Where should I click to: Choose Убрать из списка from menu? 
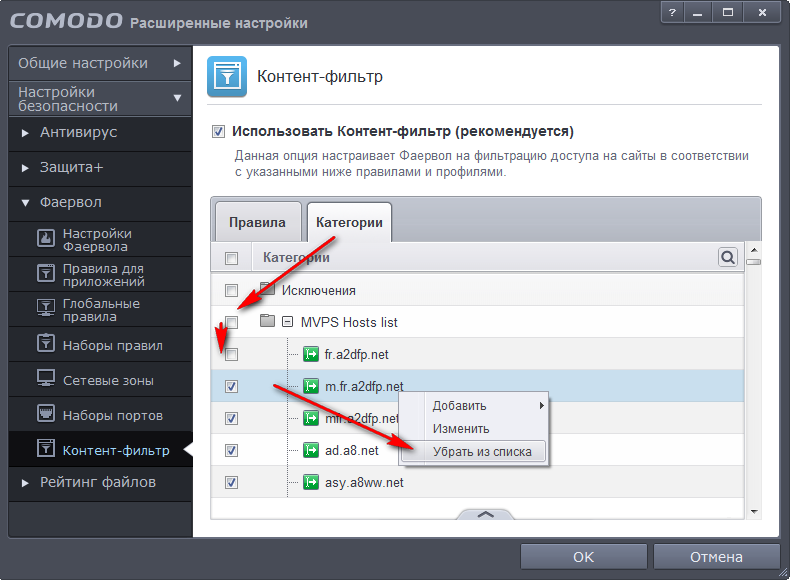pos(474,452)
